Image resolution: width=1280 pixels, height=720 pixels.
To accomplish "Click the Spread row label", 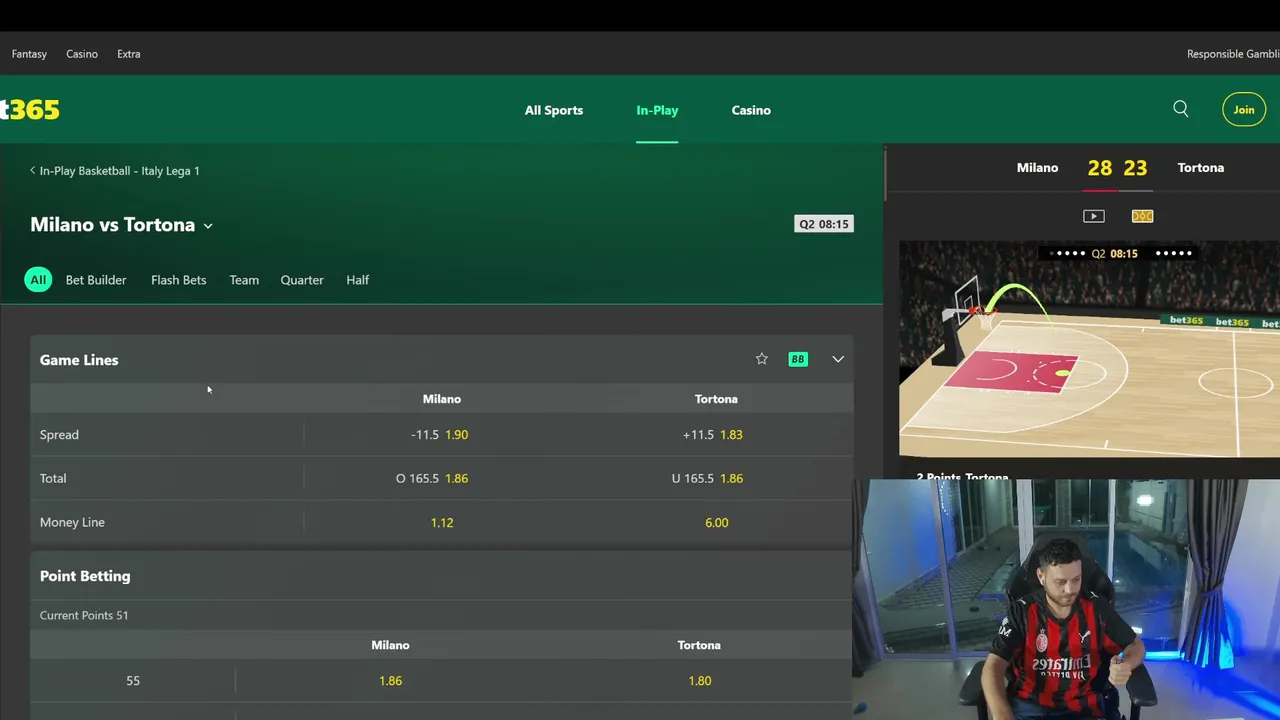I will click(59, 435).
